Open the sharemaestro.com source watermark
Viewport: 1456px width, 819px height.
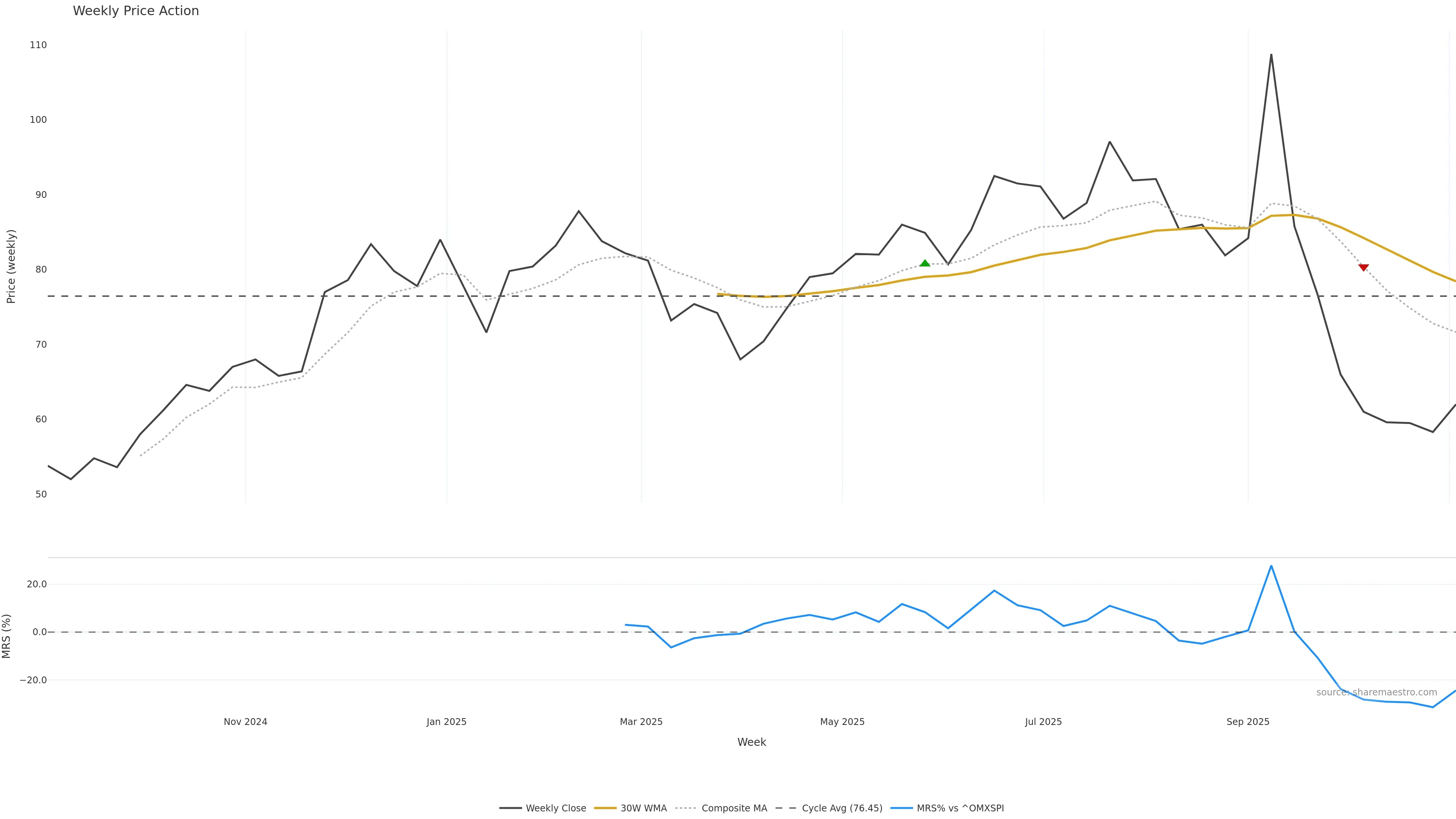1376,692
